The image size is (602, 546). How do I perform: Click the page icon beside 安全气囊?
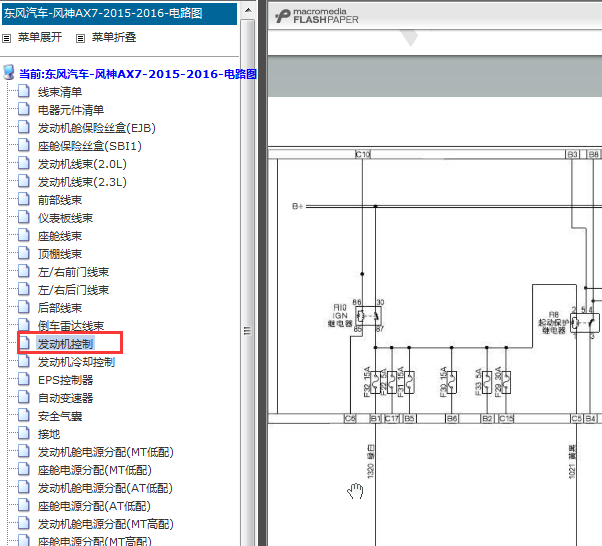point(24,415)
